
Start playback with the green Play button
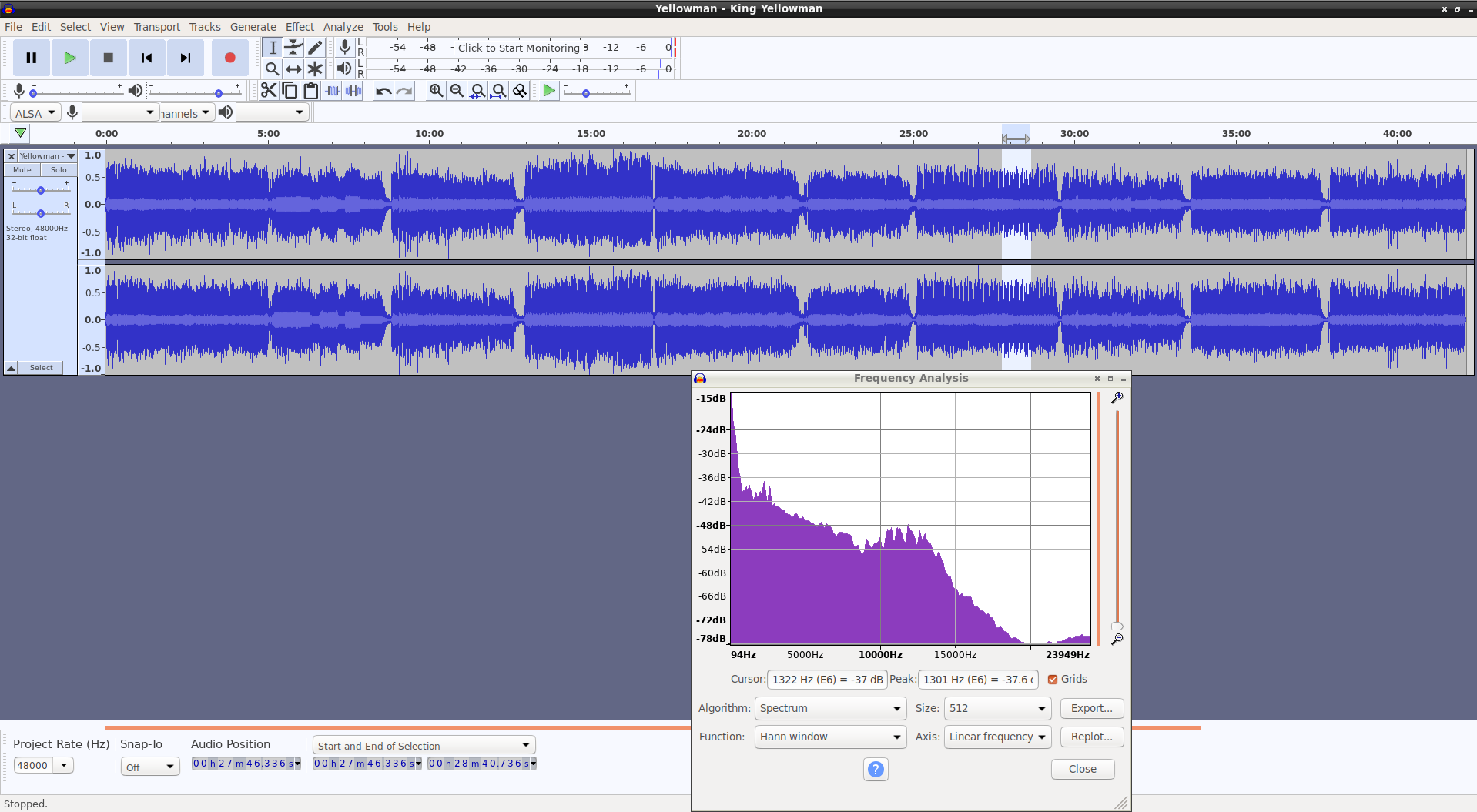point(70,58)
